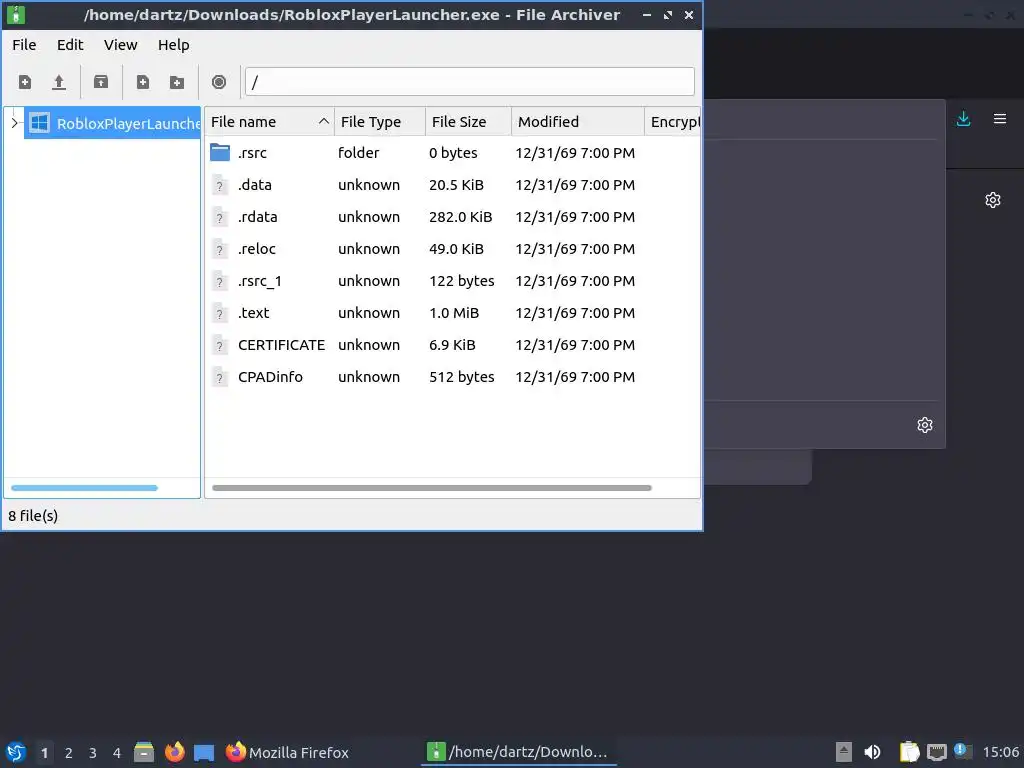
Task: Open the File menu
Action: 24,45
